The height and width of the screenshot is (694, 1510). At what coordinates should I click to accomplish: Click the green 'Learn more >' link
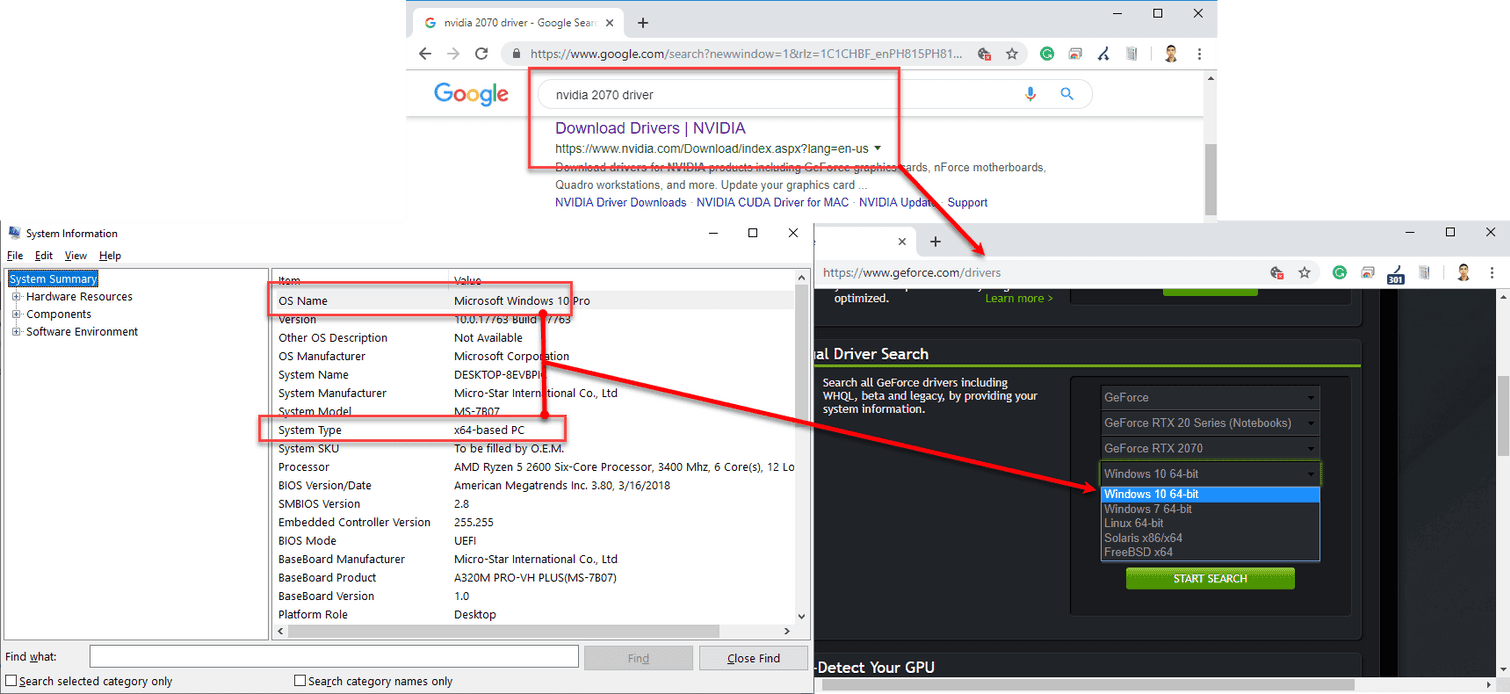1019,298
